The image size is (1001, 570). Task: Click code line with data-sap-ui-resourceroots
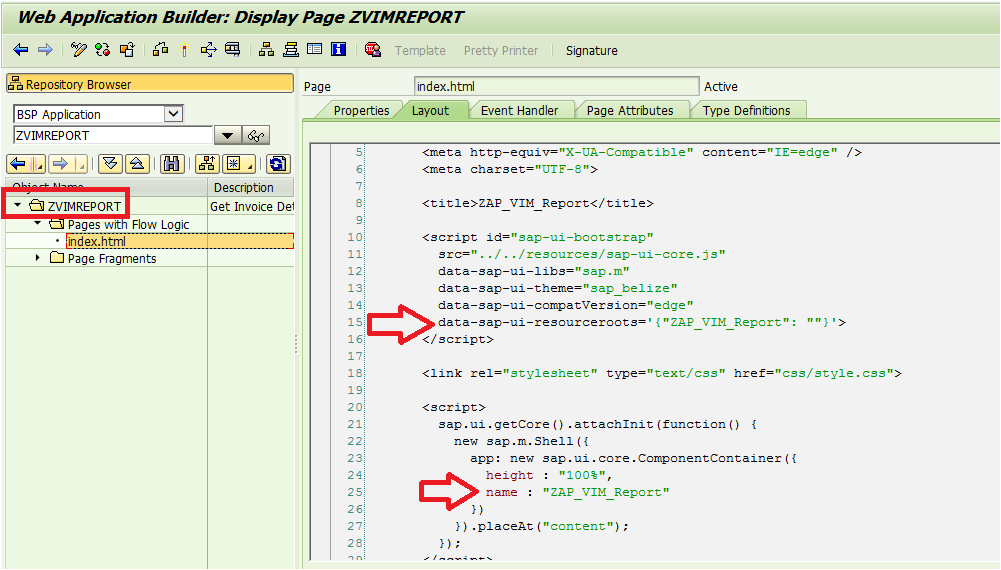point(642,322)
